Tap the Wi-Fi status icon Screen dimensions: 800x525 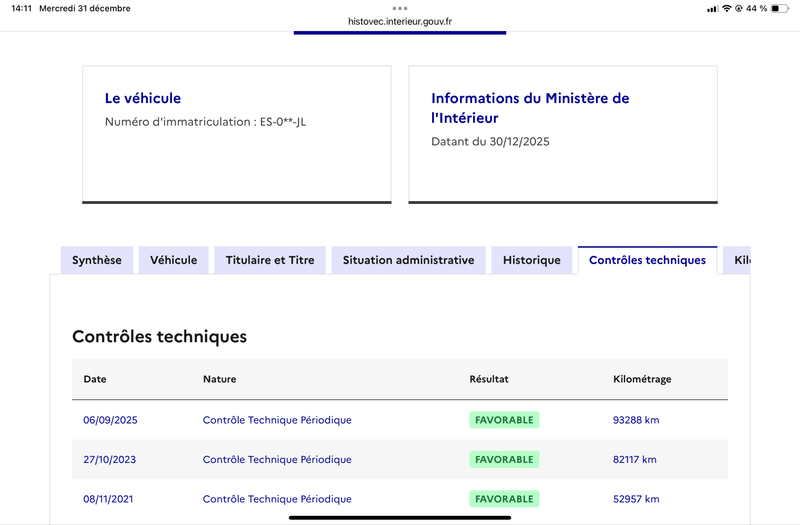[725, 9]
